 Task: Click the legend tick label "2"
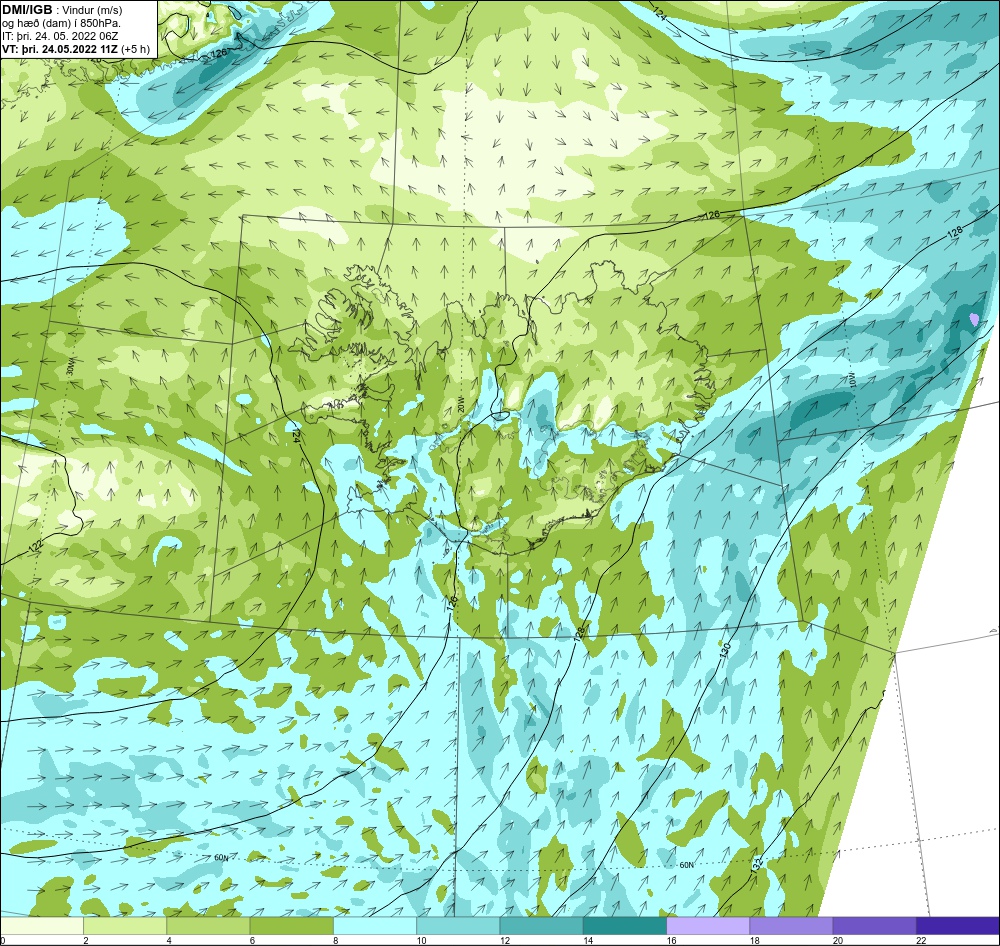[x=85, y=940]
